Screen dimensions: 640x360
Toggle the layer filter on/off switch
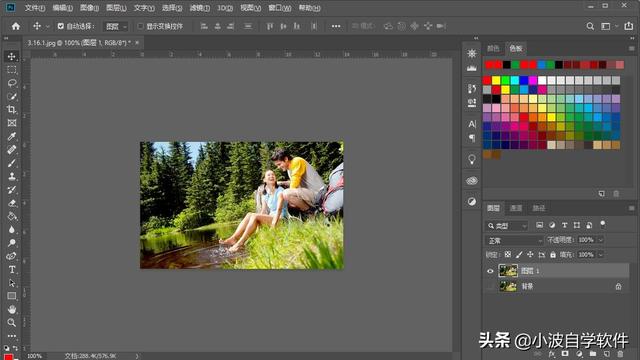[602, 224]
